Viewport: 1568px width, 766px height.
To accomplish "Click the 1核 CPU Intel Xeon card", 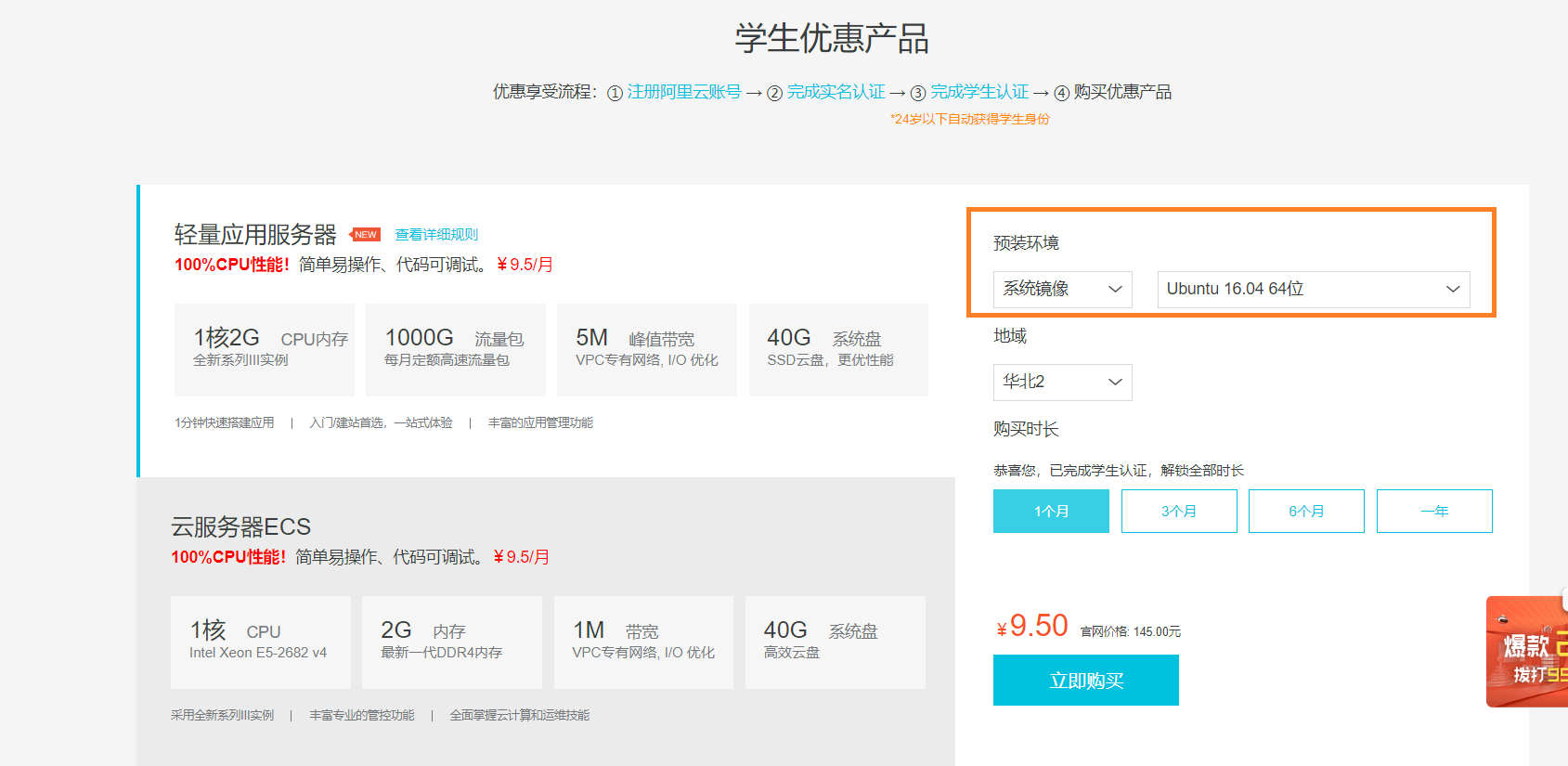I will pyautogui.click(x=261, y=643).
